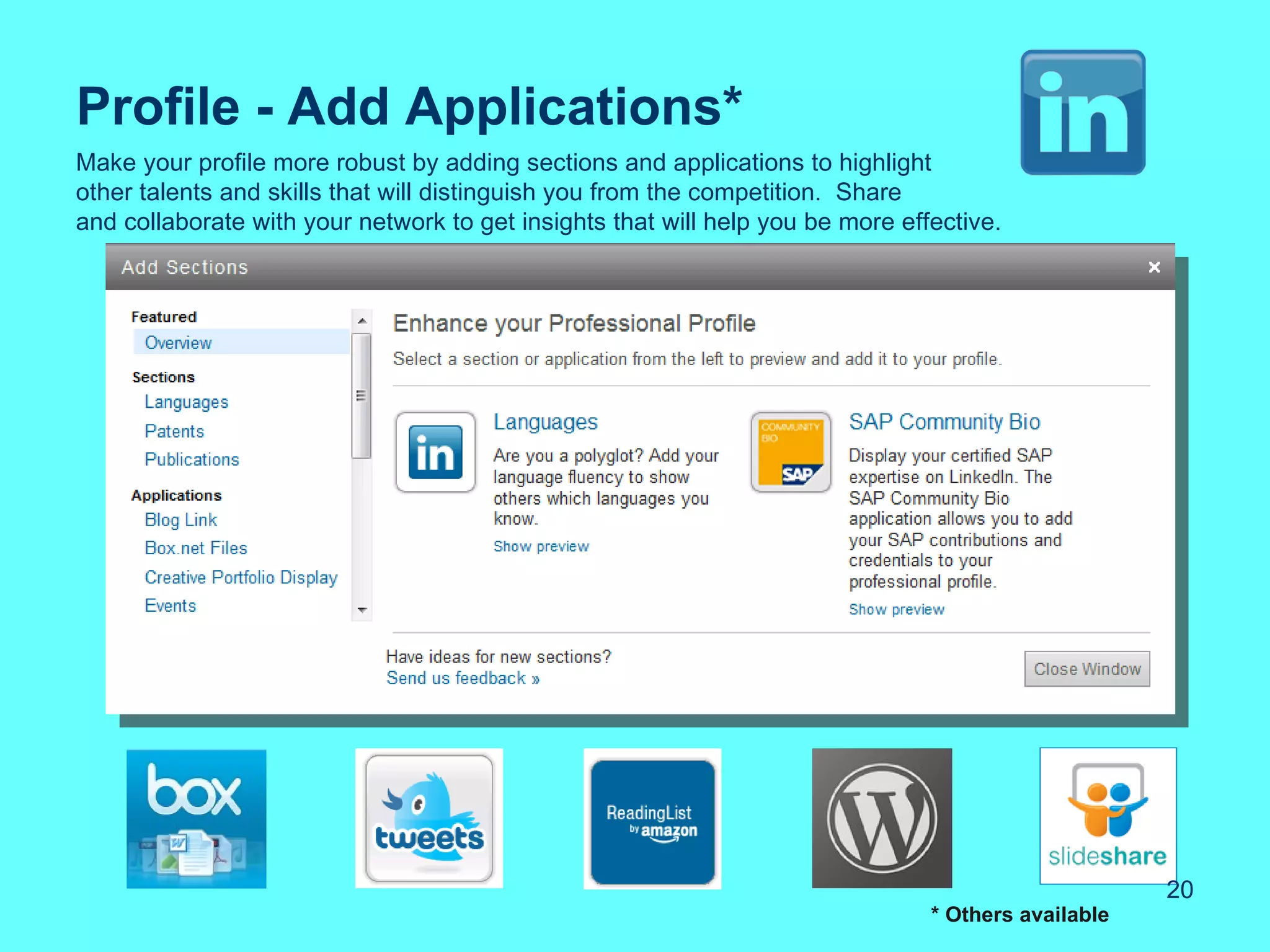Viewport: 1270px width, 952px height.
Task: Click the Box files app icon
Action: coord(197,819)
